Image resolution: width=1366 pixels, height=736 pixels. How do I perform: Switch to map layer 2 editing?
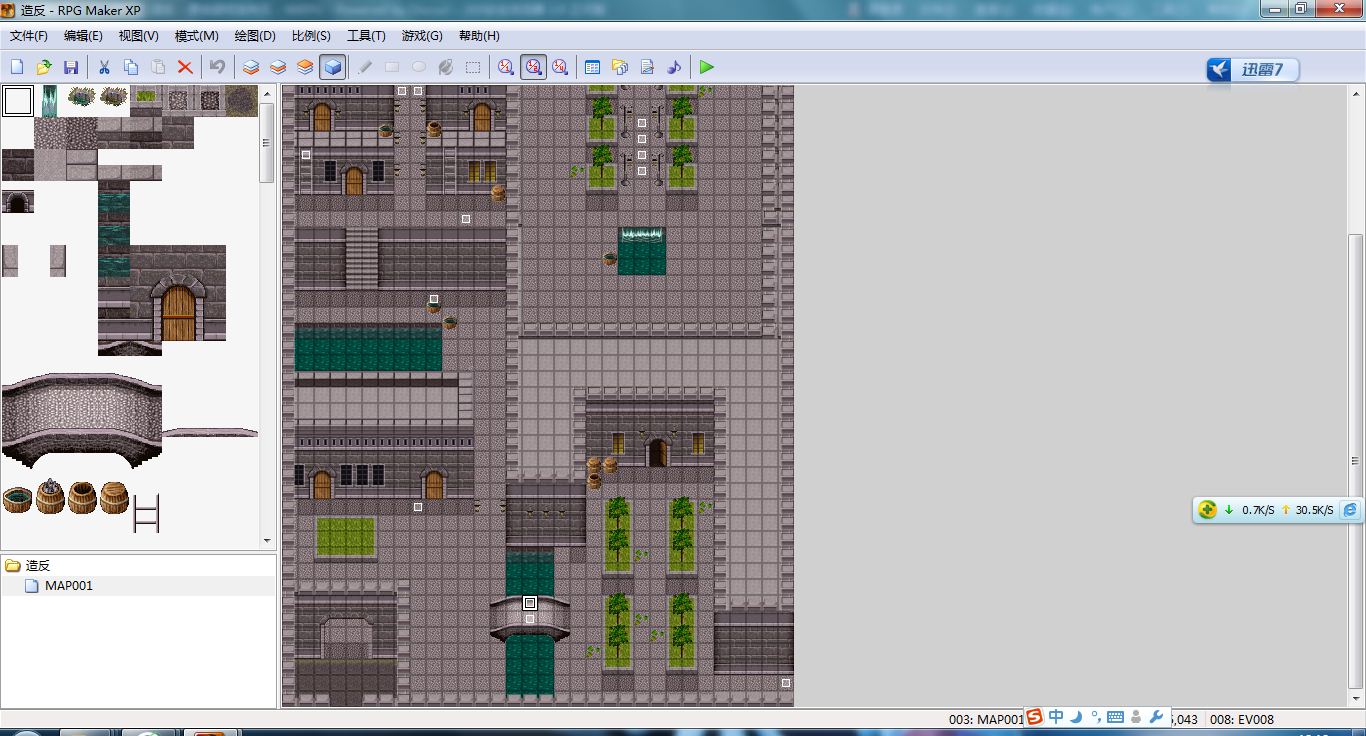point(278,67)
